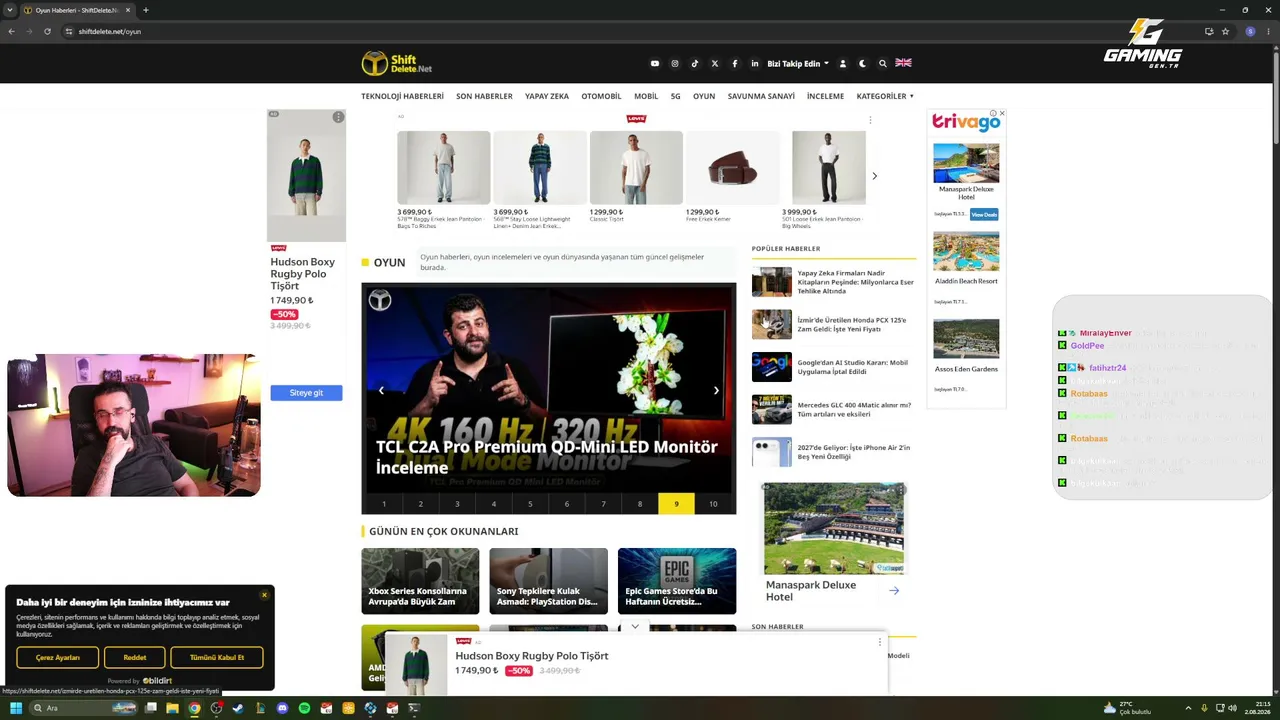Reload the page in Chrome
The width and height of the screenshot is (1280, 720).
tap(47, 31)
